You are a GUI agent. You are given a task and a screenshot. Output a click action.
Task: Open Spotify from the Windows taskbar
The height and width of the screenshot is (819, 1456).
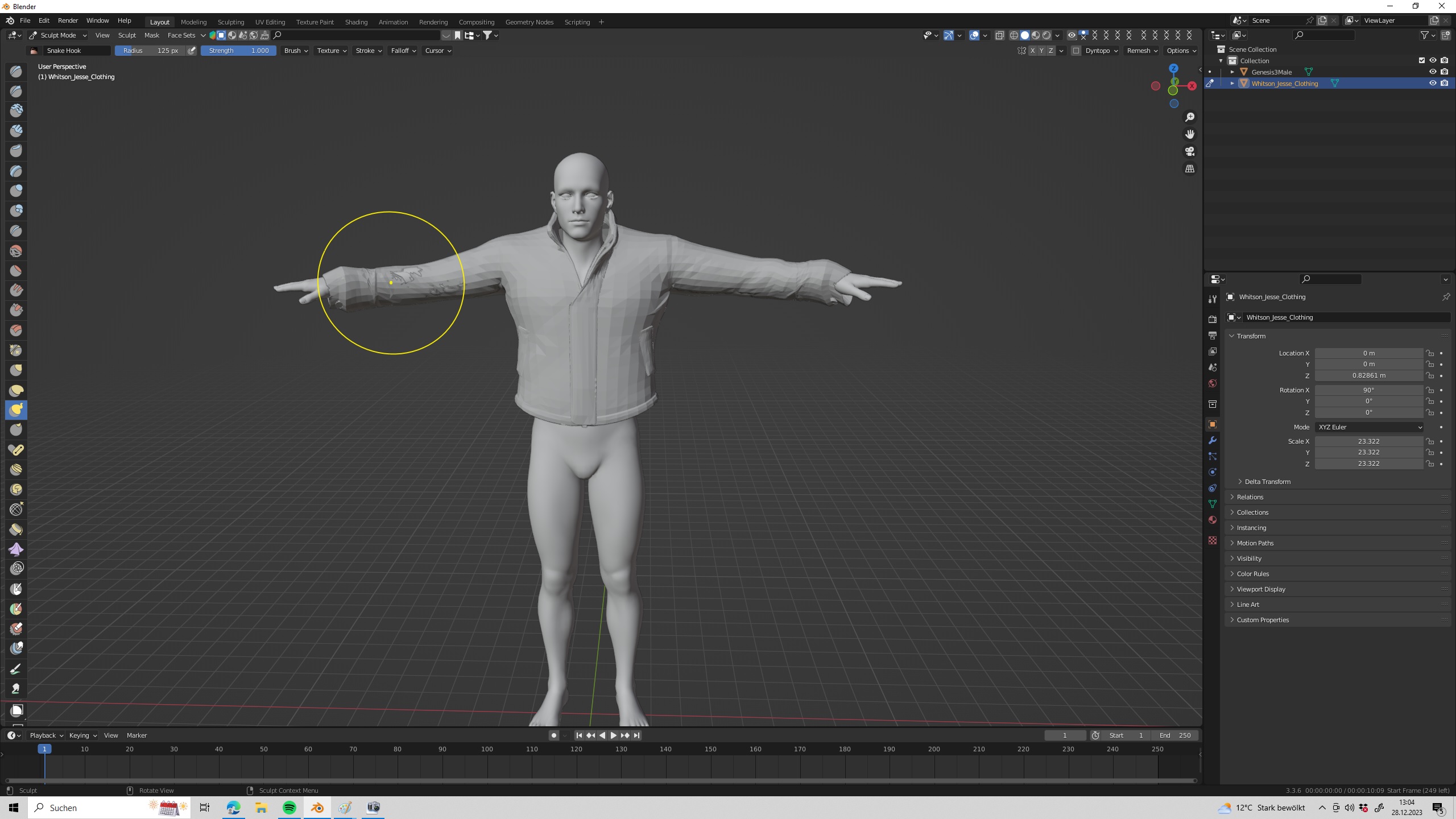289,808
